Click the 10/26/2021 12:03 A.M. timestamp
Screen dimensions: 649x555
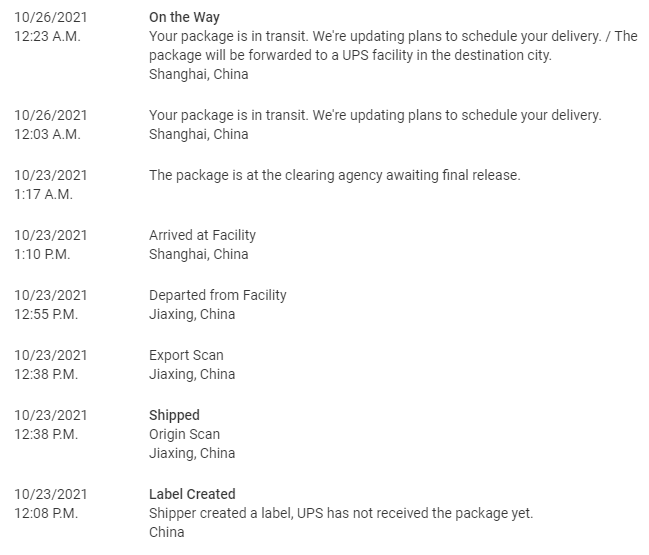point(50,125)
